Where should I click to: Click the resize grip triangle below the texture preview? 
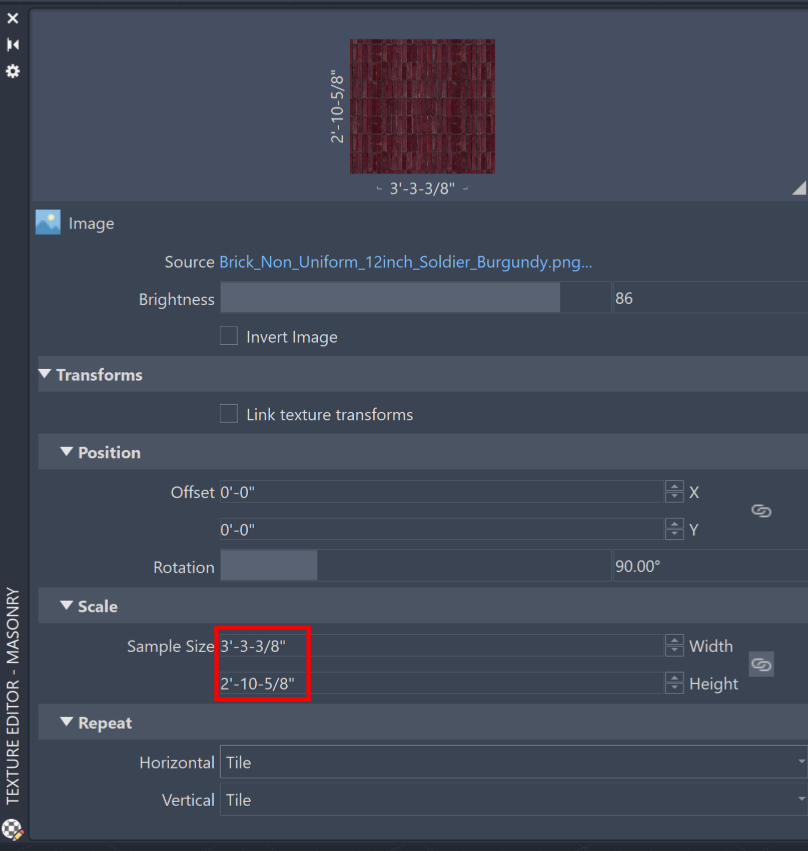(x=797, y=187)
